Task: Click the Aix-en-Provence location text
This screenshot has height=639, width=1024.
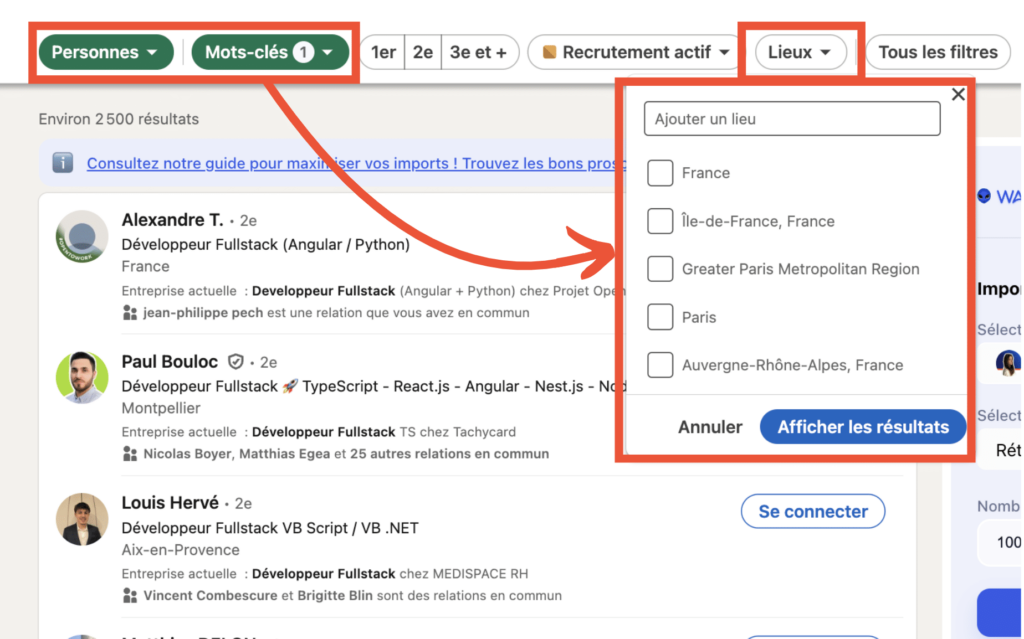Action: pos(180,550)
